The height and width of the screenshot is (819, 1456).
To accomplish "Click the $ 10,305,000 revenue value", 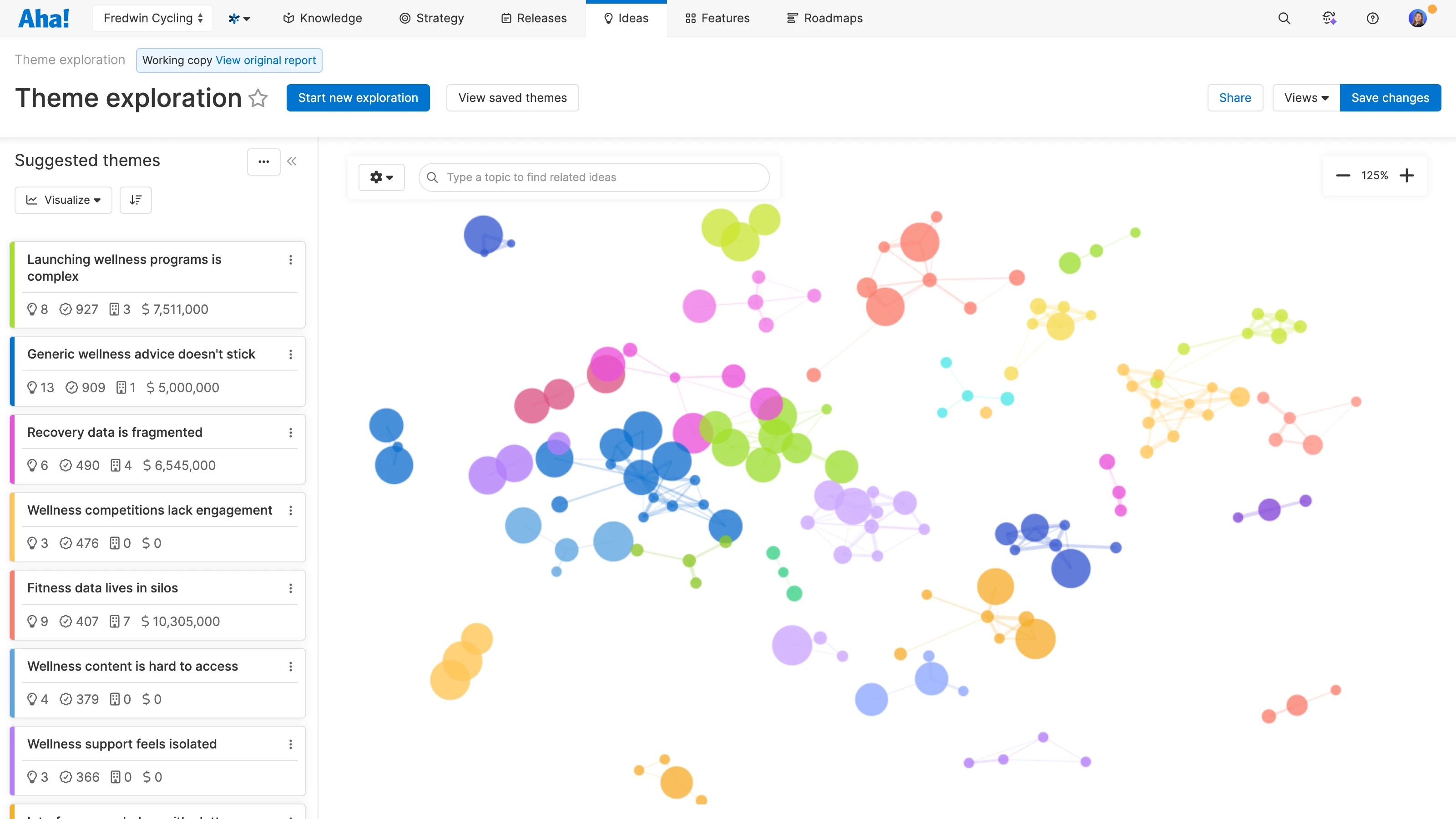I will coord(180,622).
